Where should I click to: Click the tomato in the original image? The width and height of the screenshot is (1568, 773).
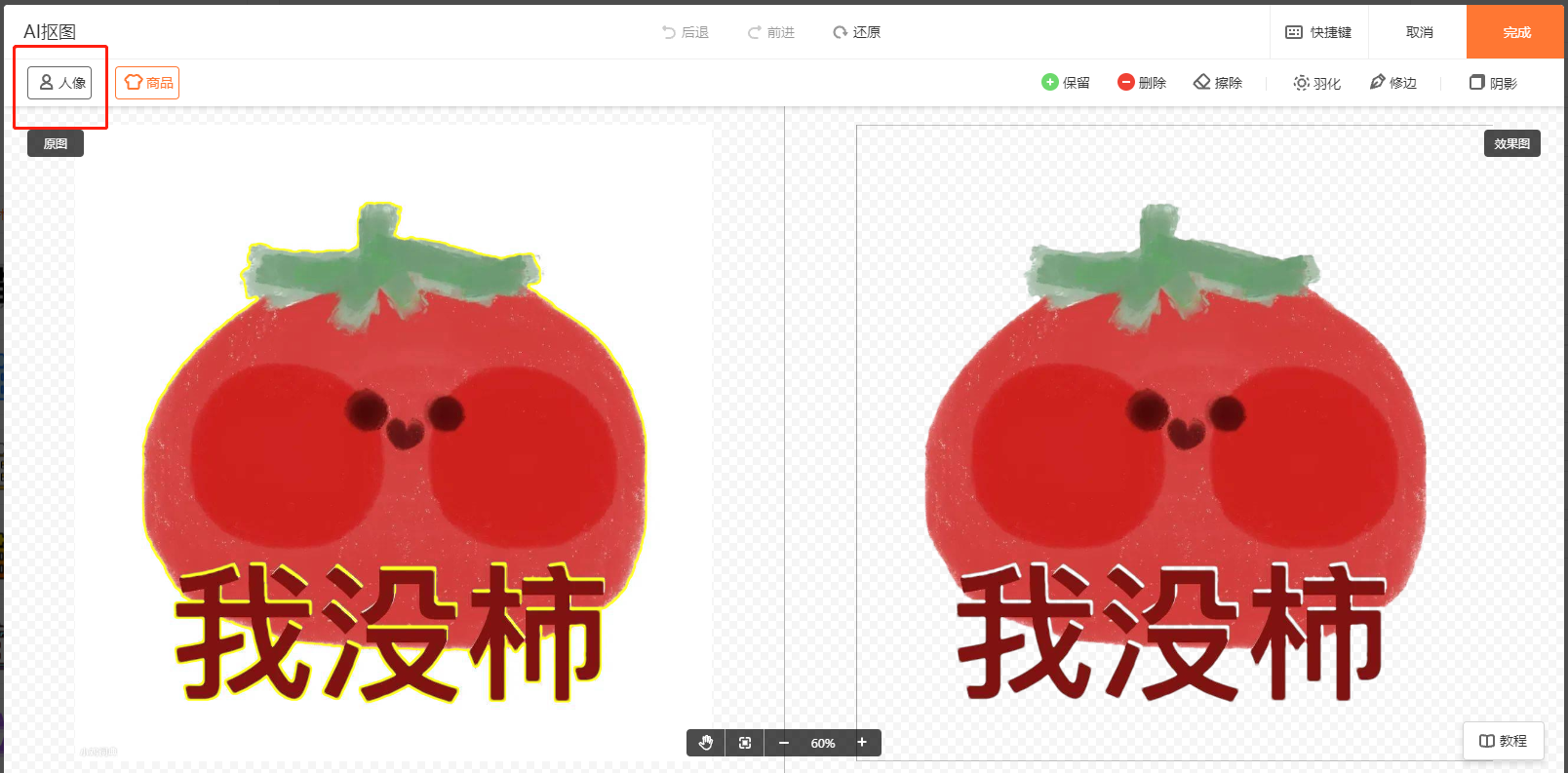pos(394,453)
